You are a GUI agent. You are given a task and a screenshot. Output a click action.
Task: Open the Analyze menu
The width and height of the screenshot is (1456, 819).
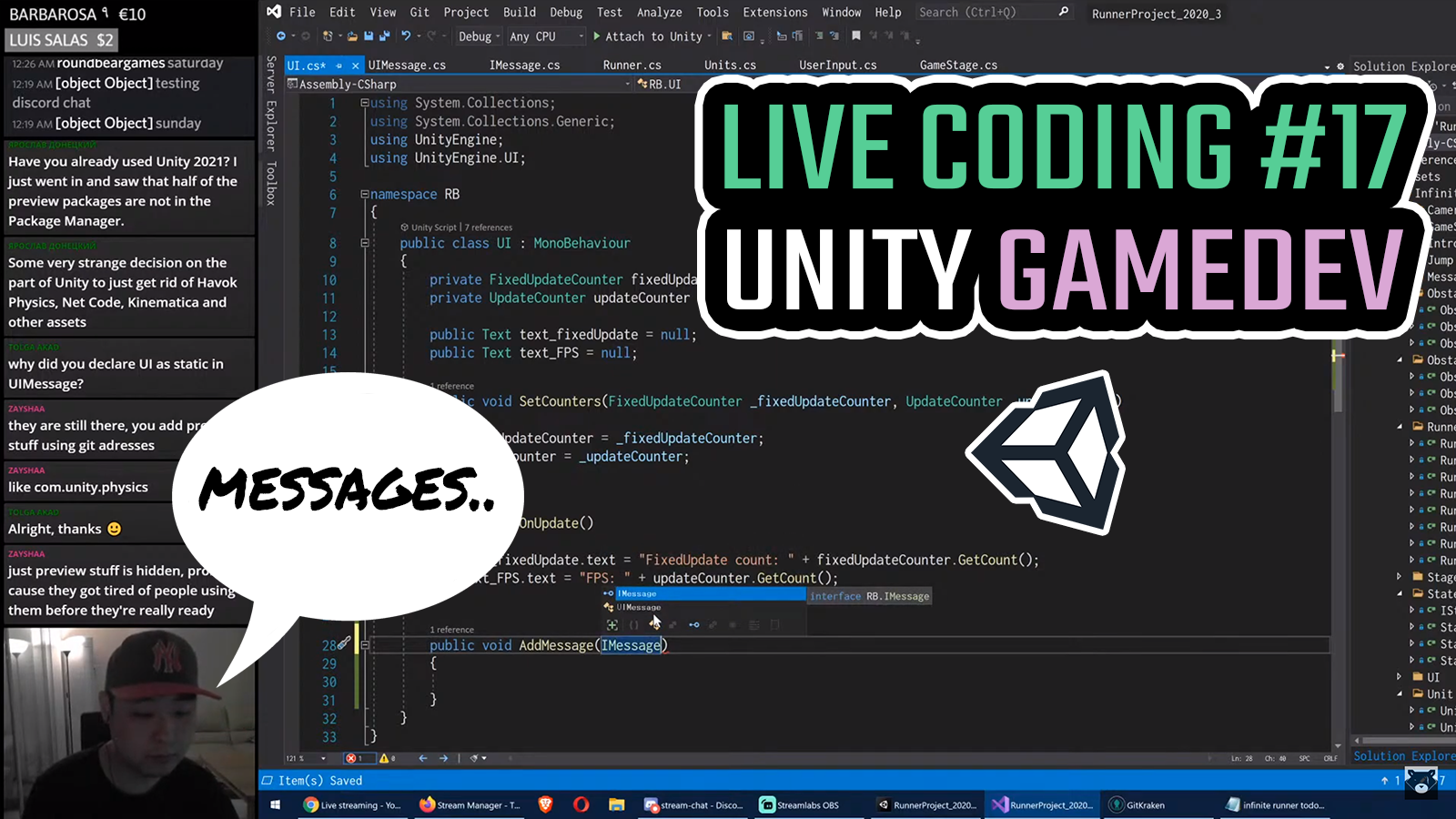pos(660,12)
